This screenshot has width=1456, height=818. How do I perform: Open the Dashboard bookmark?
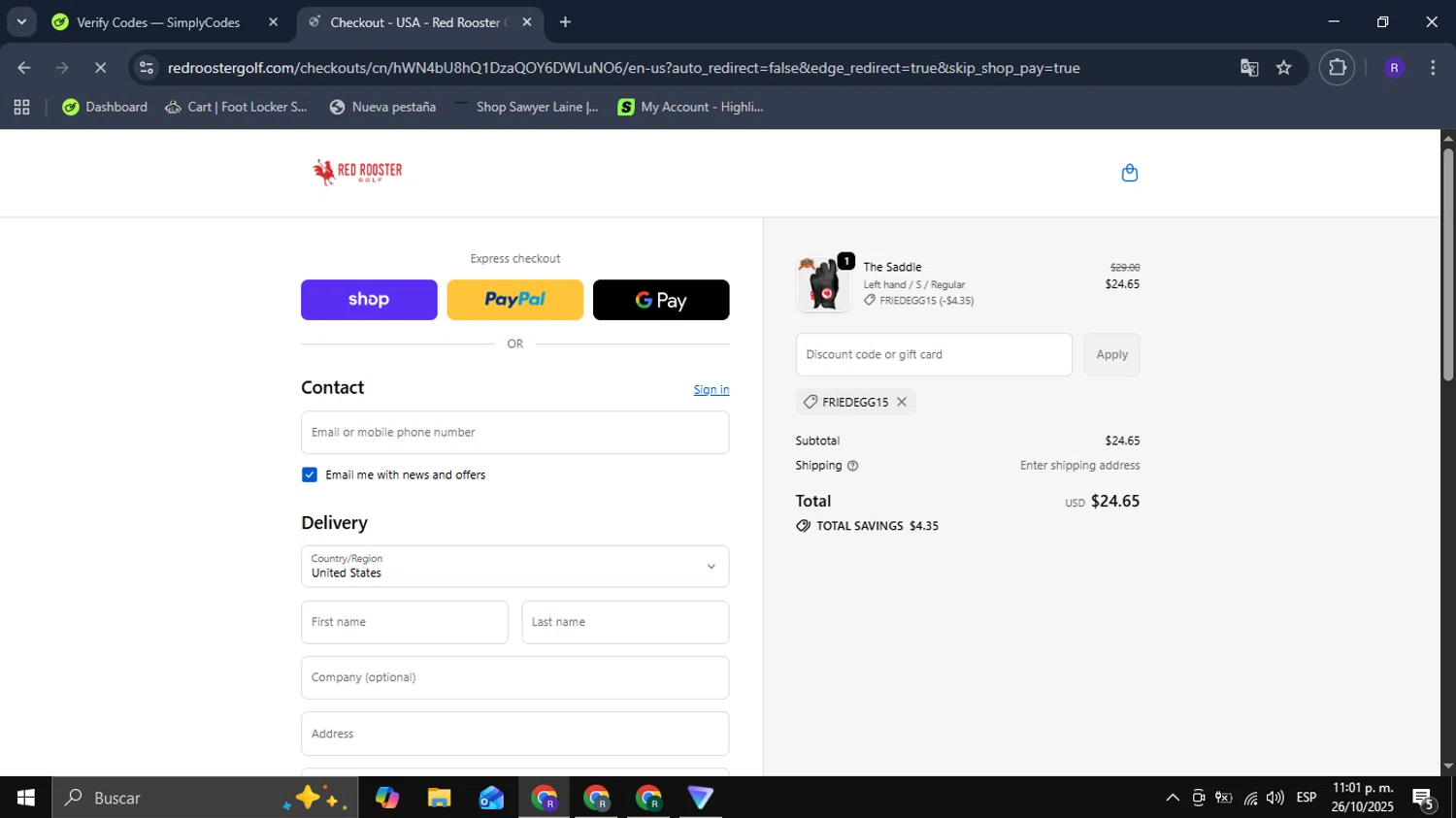[105, 108]
